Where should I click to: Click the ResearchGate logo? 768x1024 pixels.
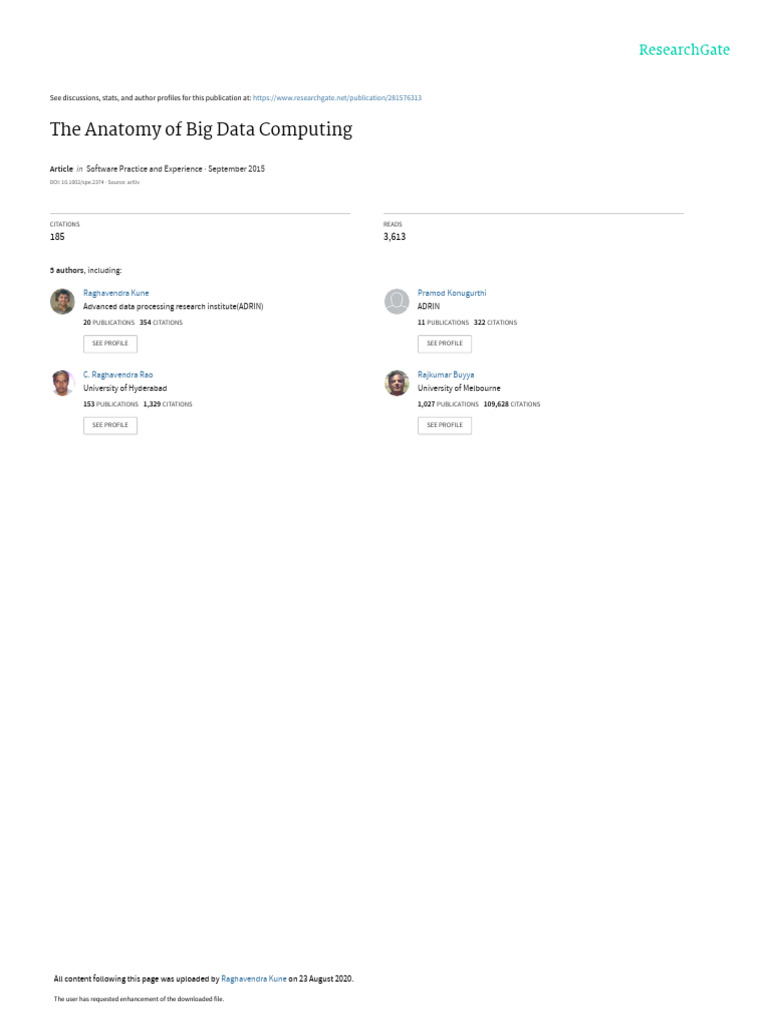pyautogui.click(x=684, y=50)
